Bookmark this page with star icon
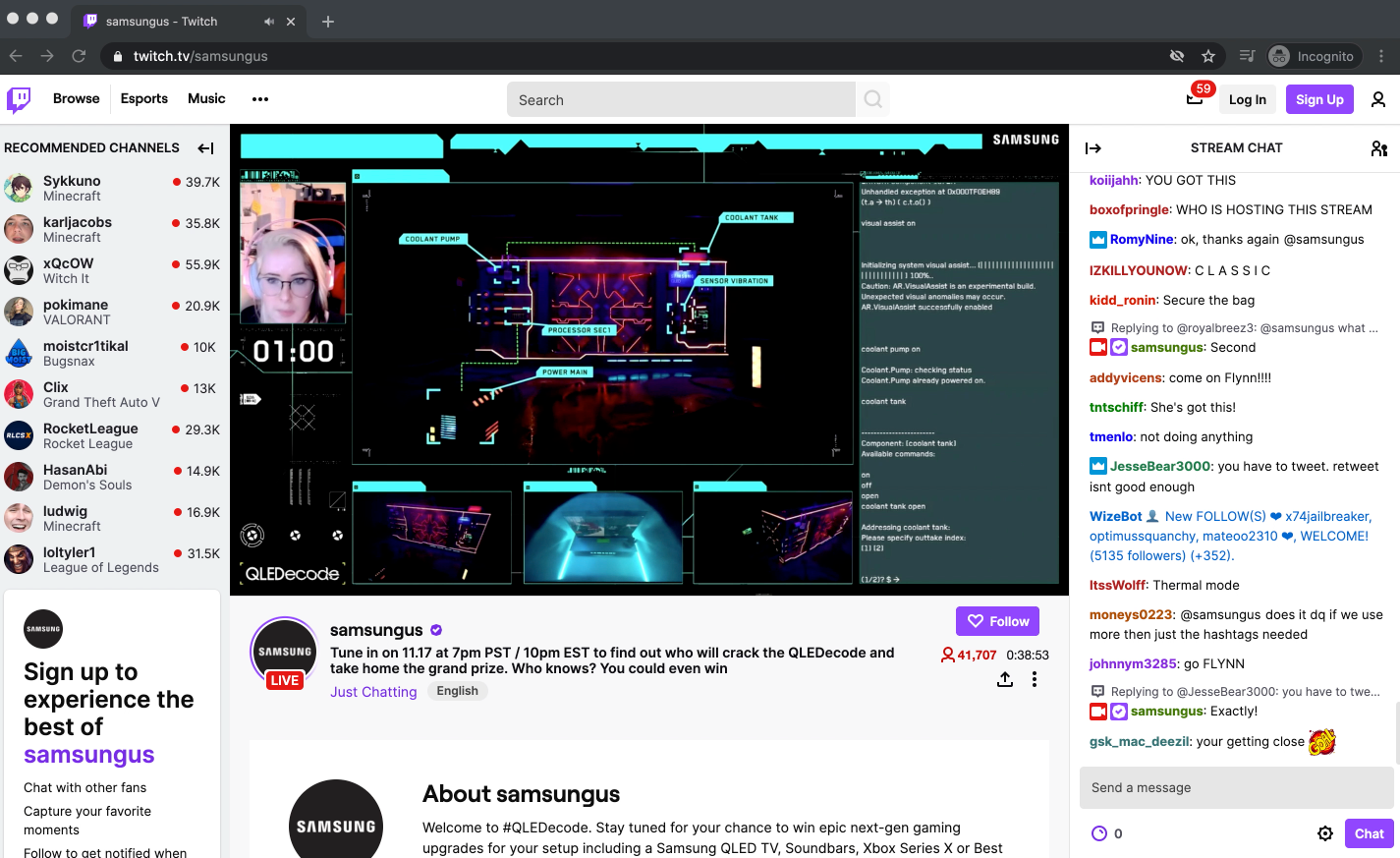 click(x=1208, y=56)
